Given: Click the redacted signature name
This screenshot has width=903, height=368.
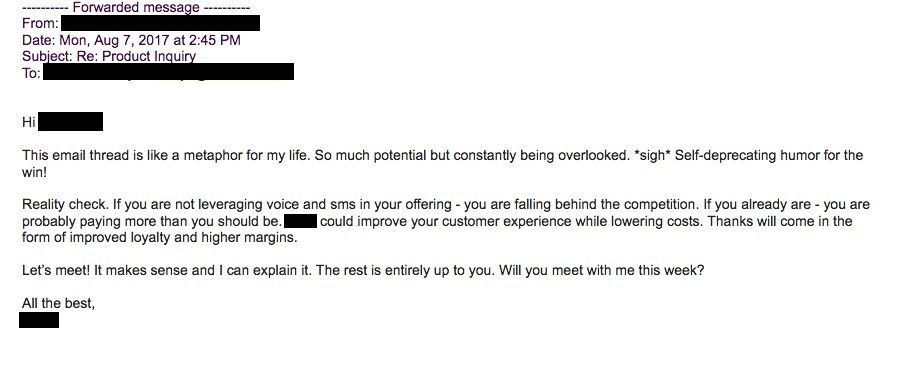Looking at the screenshot, I should pyautogui.click(x=39, y=320).
